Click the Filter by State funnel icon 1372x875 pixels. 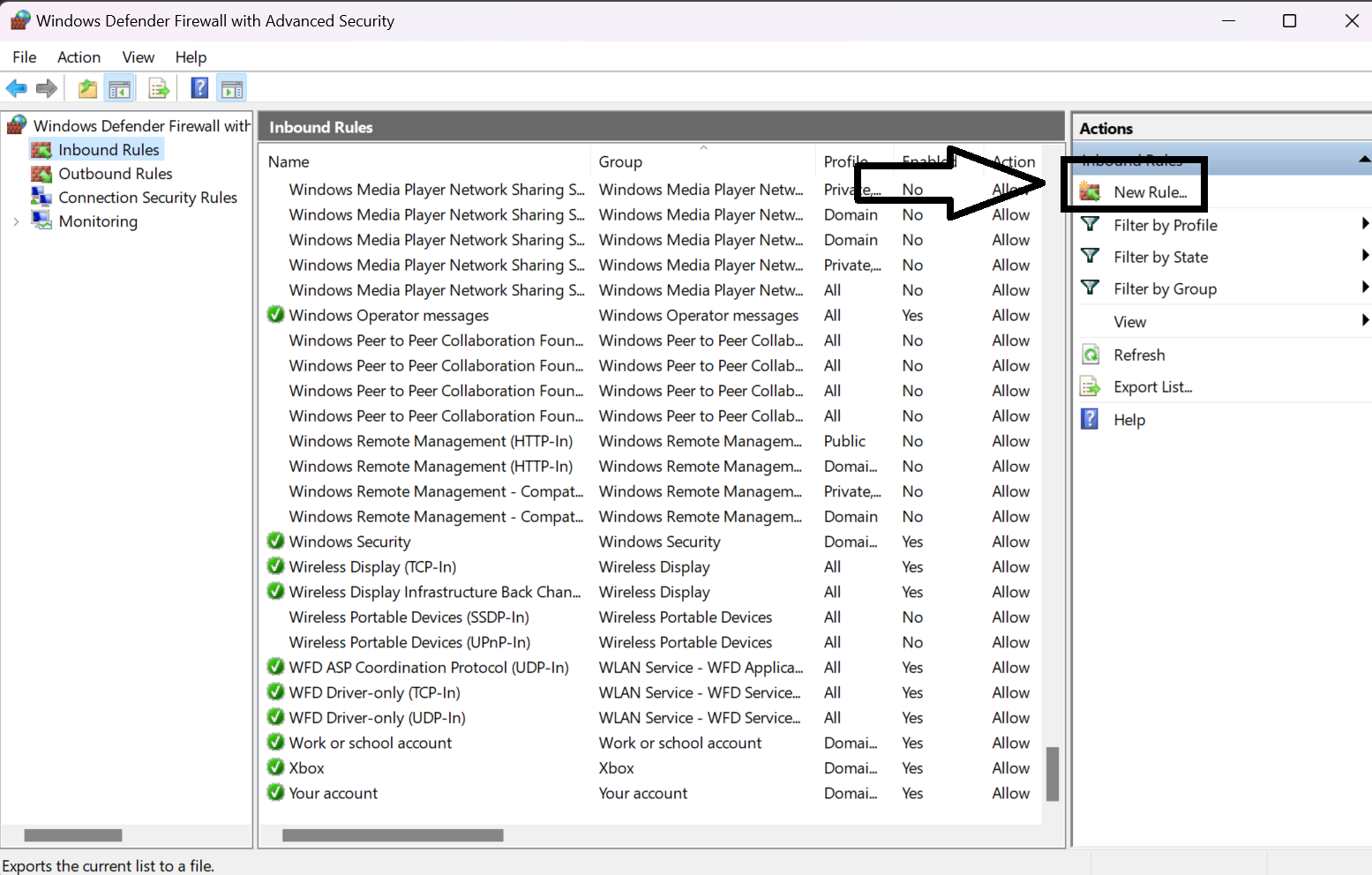pos(1091,256)
